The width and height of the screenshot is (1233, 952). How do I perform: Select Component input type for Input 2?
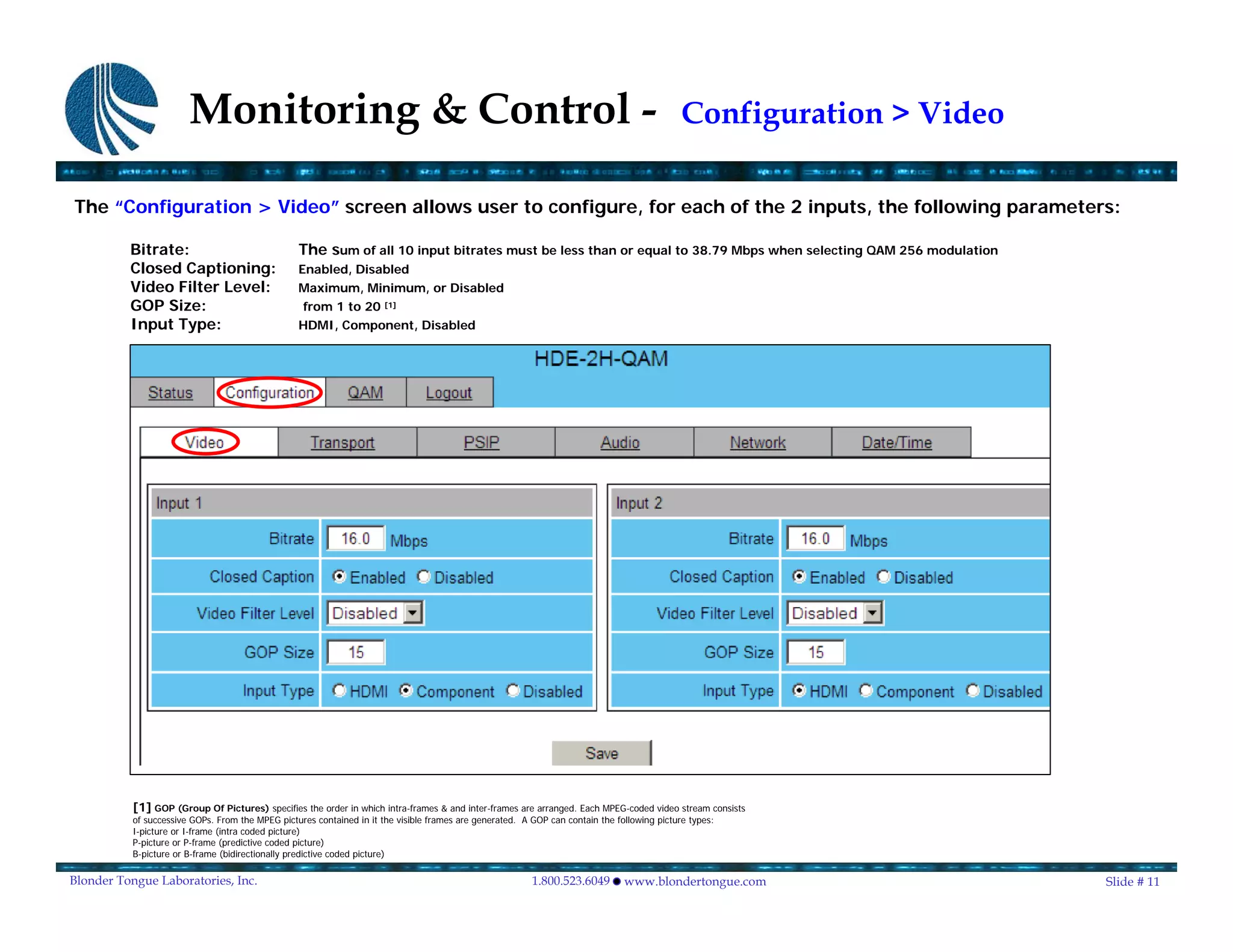coord(866,690)
